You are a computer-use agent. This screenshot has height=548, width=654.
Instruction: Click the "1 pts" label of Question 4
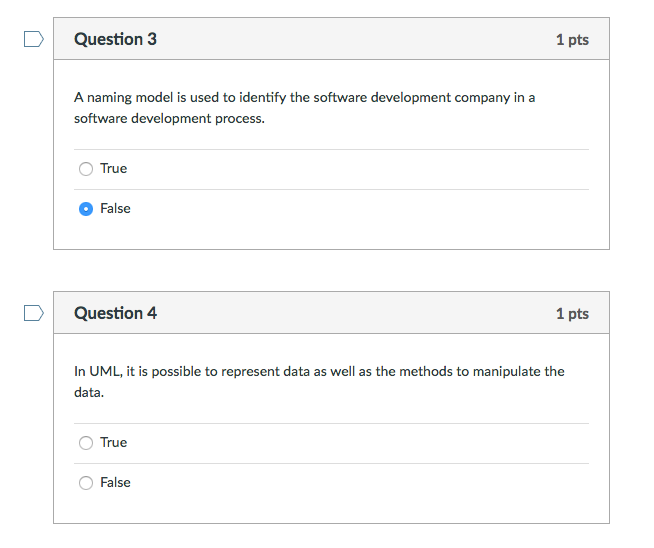coord(572,314)
